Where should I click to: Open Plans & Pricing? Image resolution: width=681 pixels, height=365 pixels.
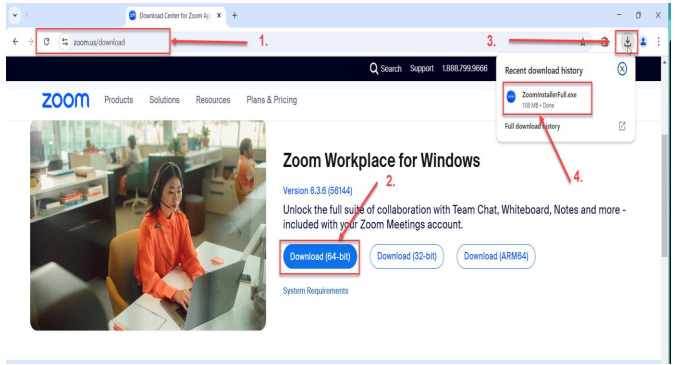[272, 100]
